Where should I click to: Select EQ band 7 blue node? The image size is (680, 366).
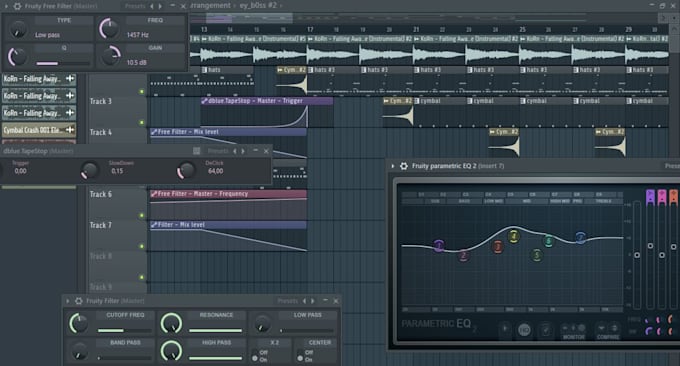[x=580, y=238]
